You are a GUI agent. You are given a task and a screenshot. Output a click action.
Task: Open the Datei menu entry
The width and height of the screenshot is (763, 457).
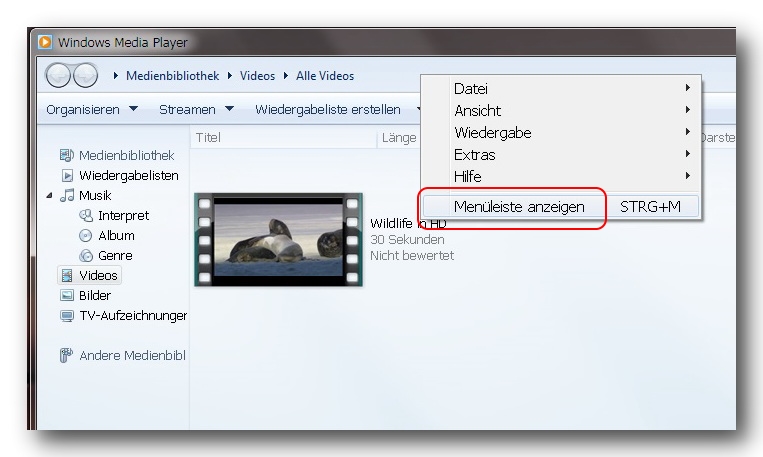(561, 89)
